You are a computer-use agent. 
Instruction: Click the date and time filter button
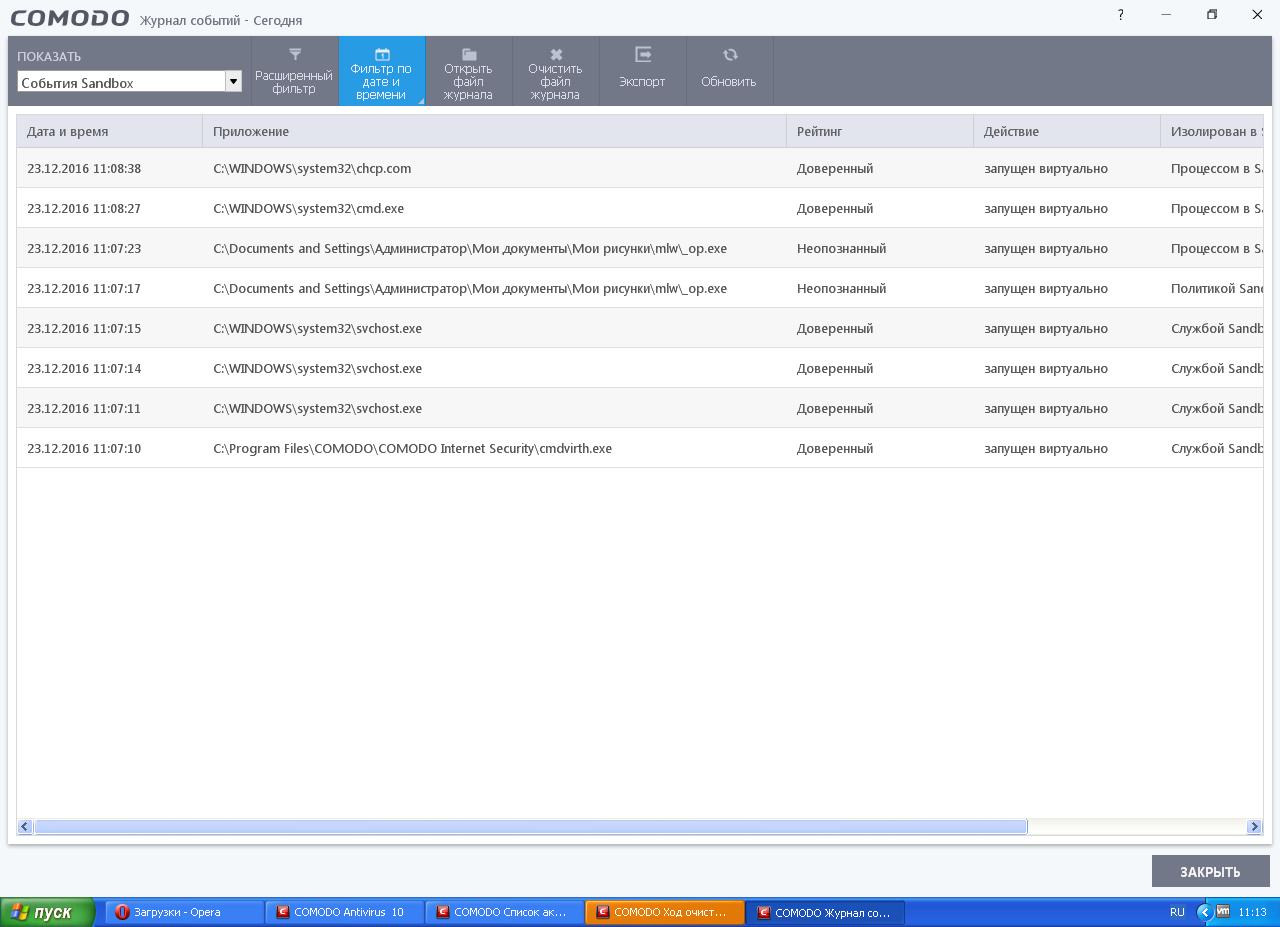(381, 71)
